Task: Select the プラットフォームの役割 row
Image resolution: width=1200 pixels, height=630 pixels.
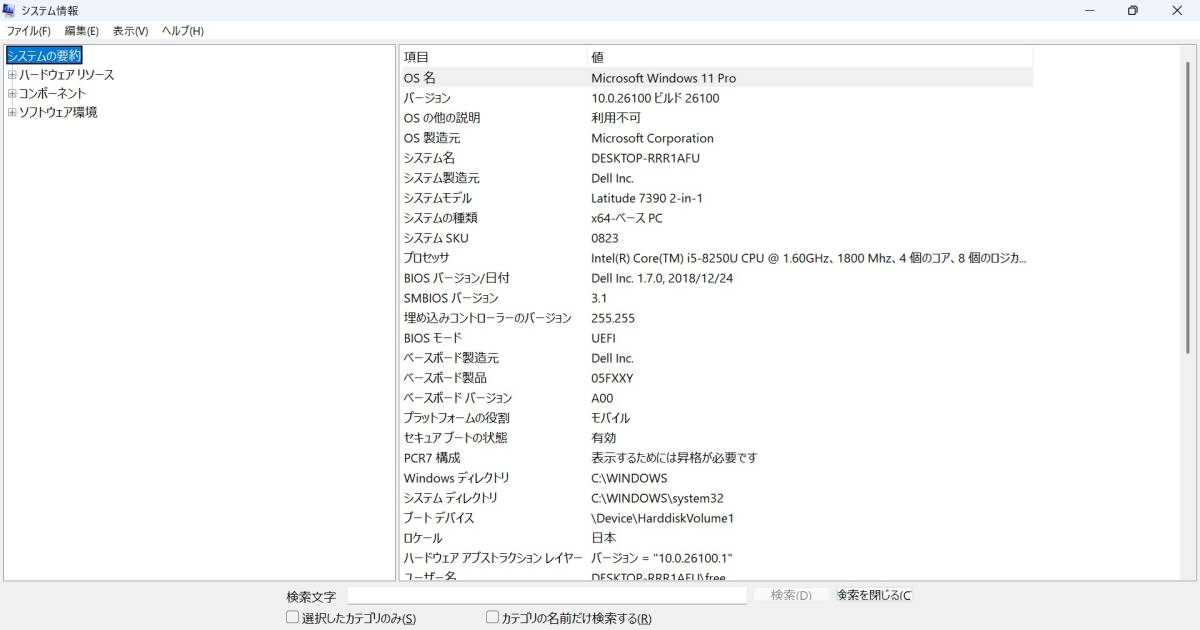Action: (x=716, y=418)
